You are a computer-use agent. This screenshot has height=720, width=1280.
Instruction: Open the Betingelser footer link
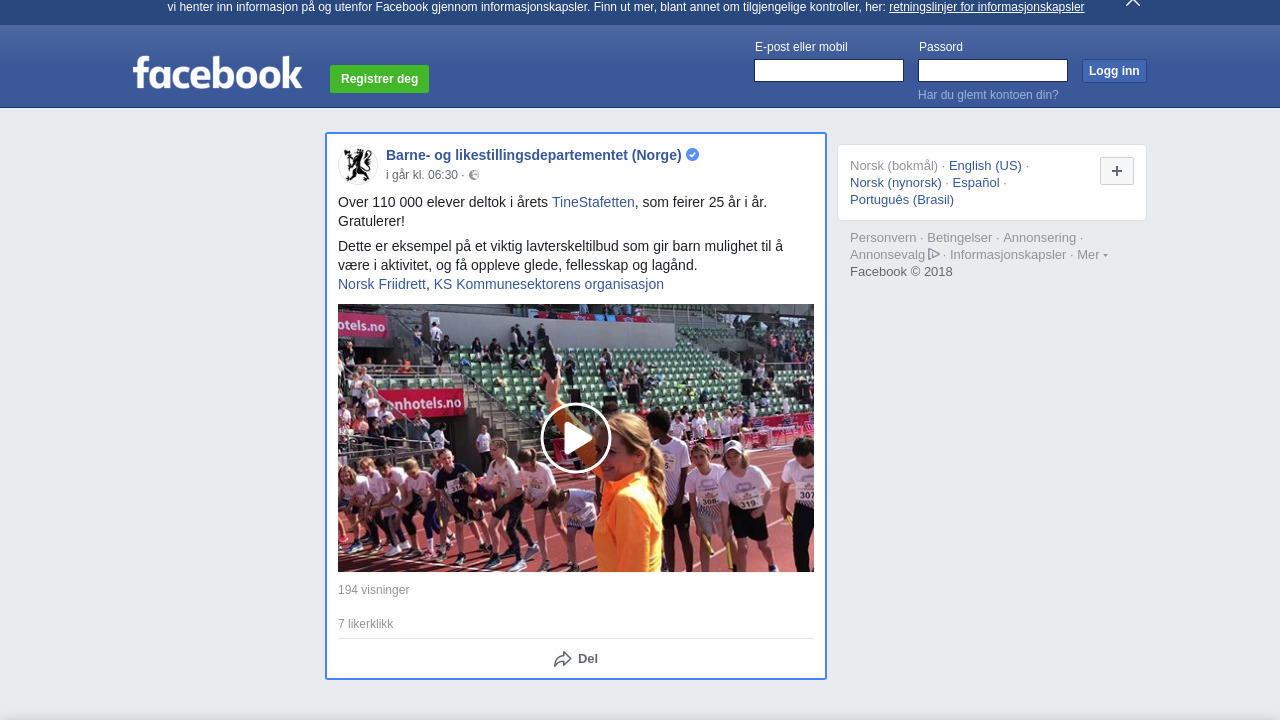click(x=960, y=238)
